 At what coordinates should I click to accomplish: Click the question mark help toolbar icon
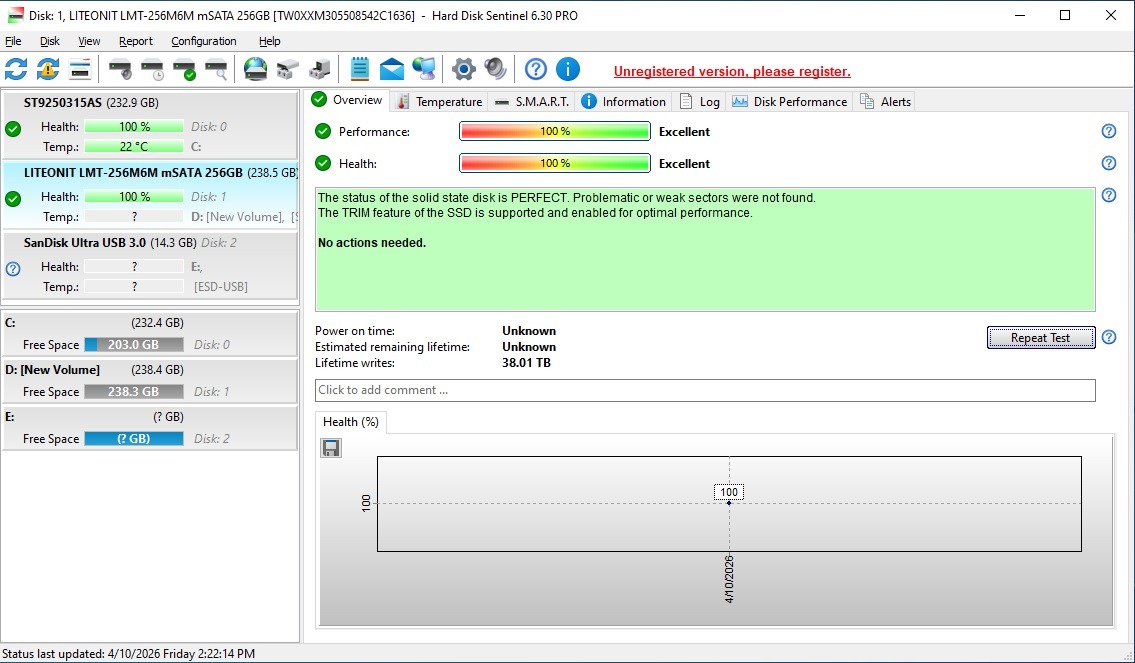(x=536, y=69)
